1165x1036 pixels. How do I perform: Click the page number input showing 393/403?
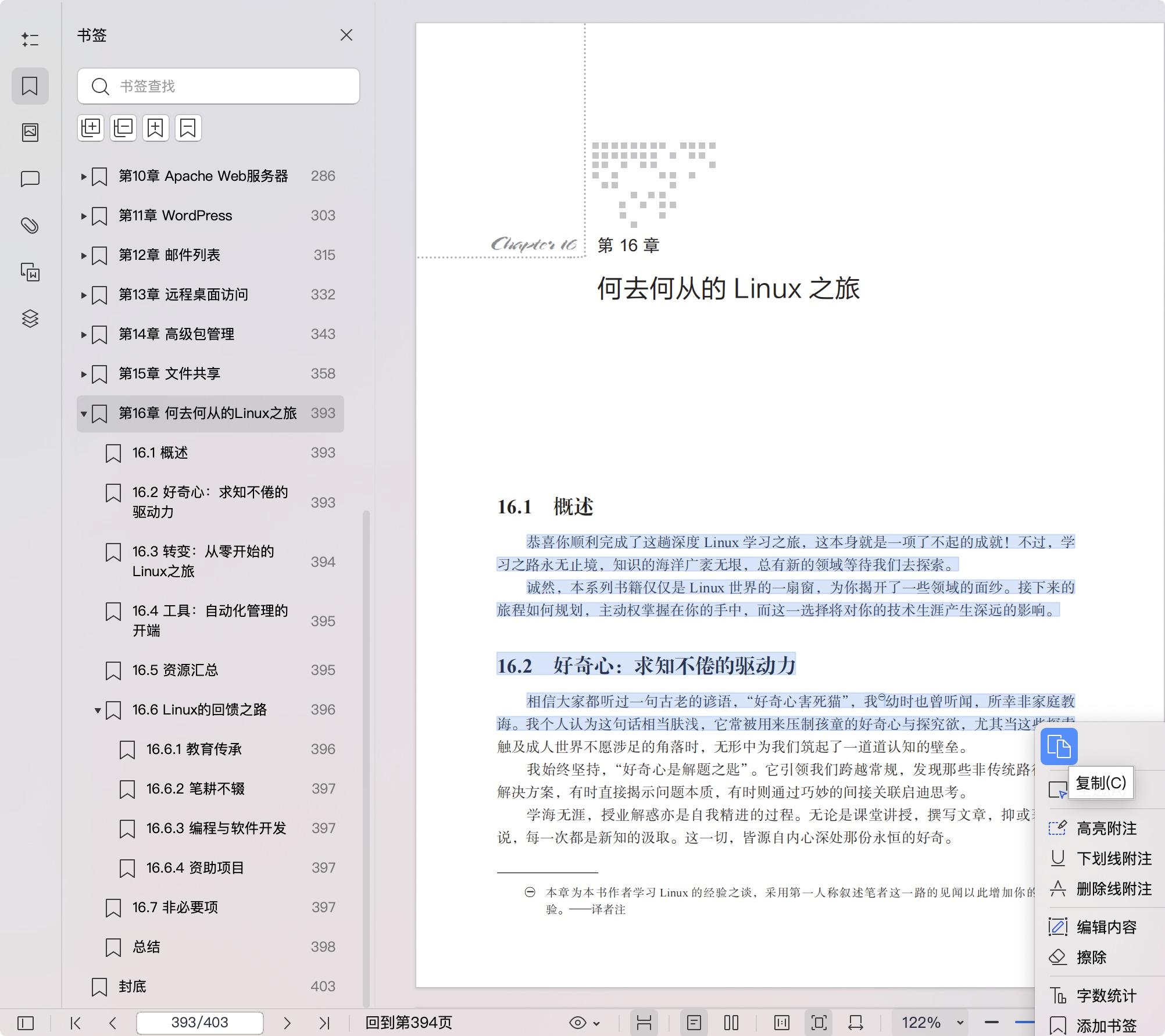tap(199, 1022)
